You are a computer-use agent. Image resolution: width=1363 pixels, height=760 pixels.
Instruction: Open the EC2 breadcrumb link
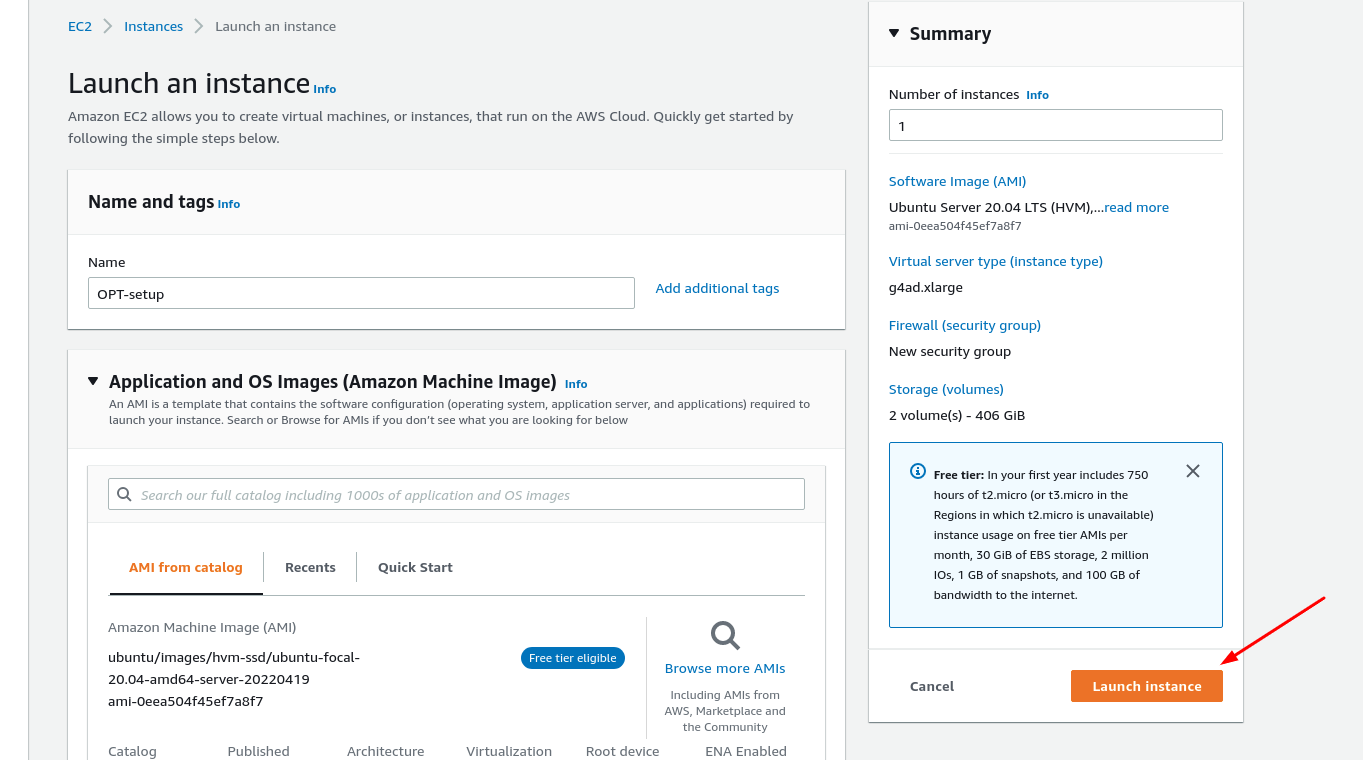pyautogui.click(x=80, y=26)
